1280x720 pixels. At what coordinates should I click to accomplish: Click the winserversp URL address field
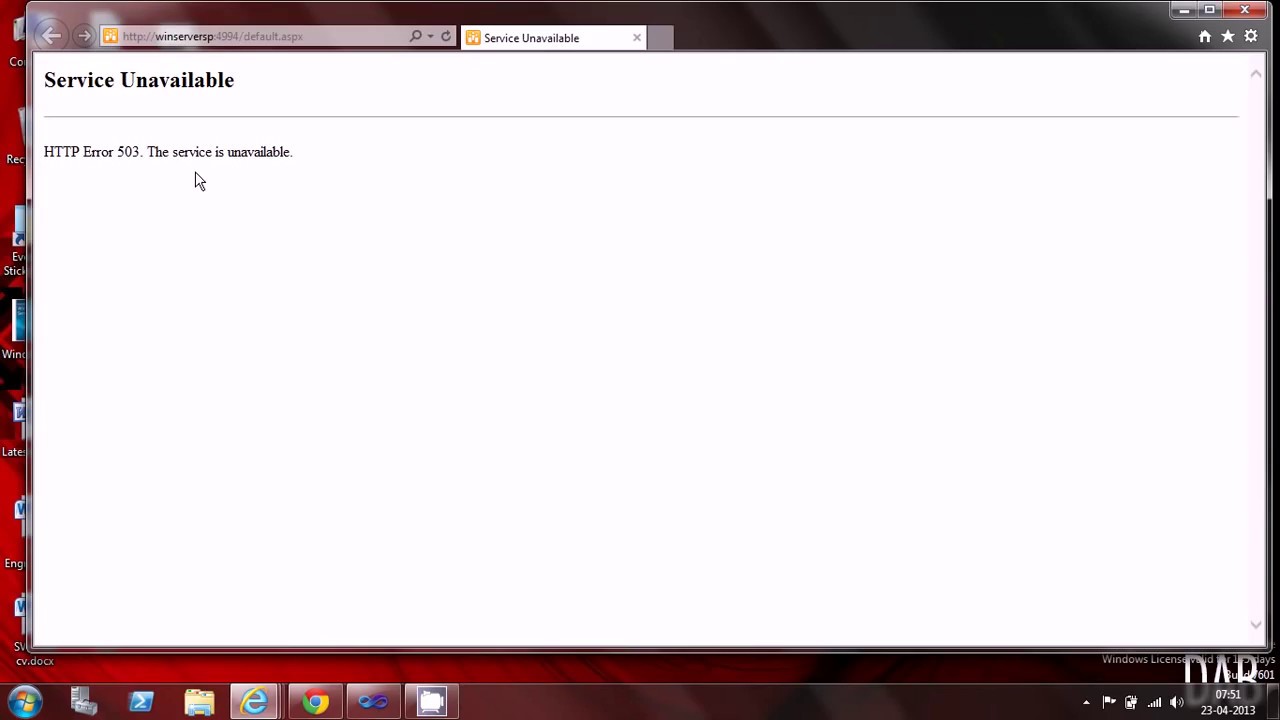pyautogui.click(x=260, y=36)
